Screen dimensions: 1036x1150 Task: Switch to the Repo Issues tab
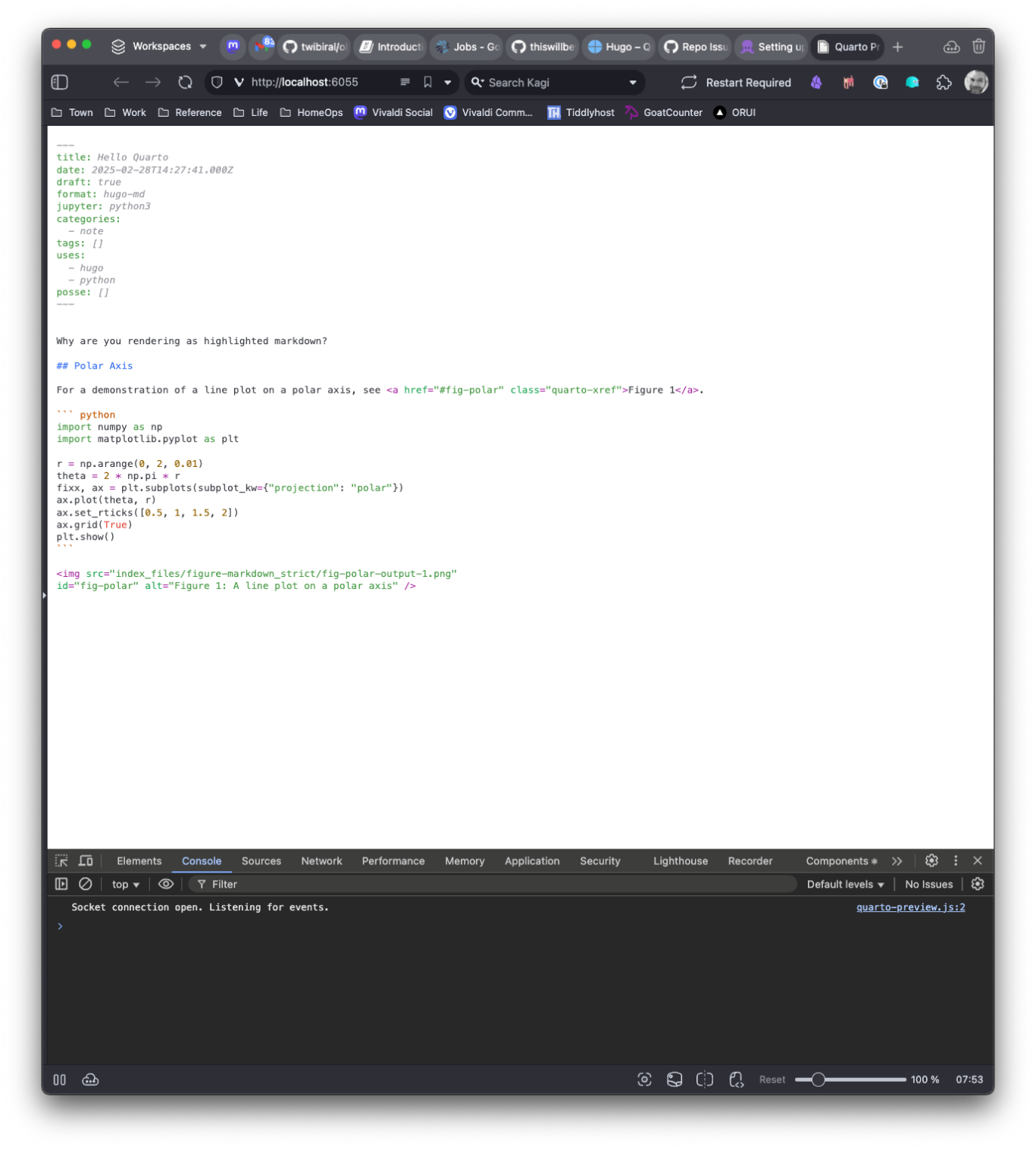(x=695, y=47)
